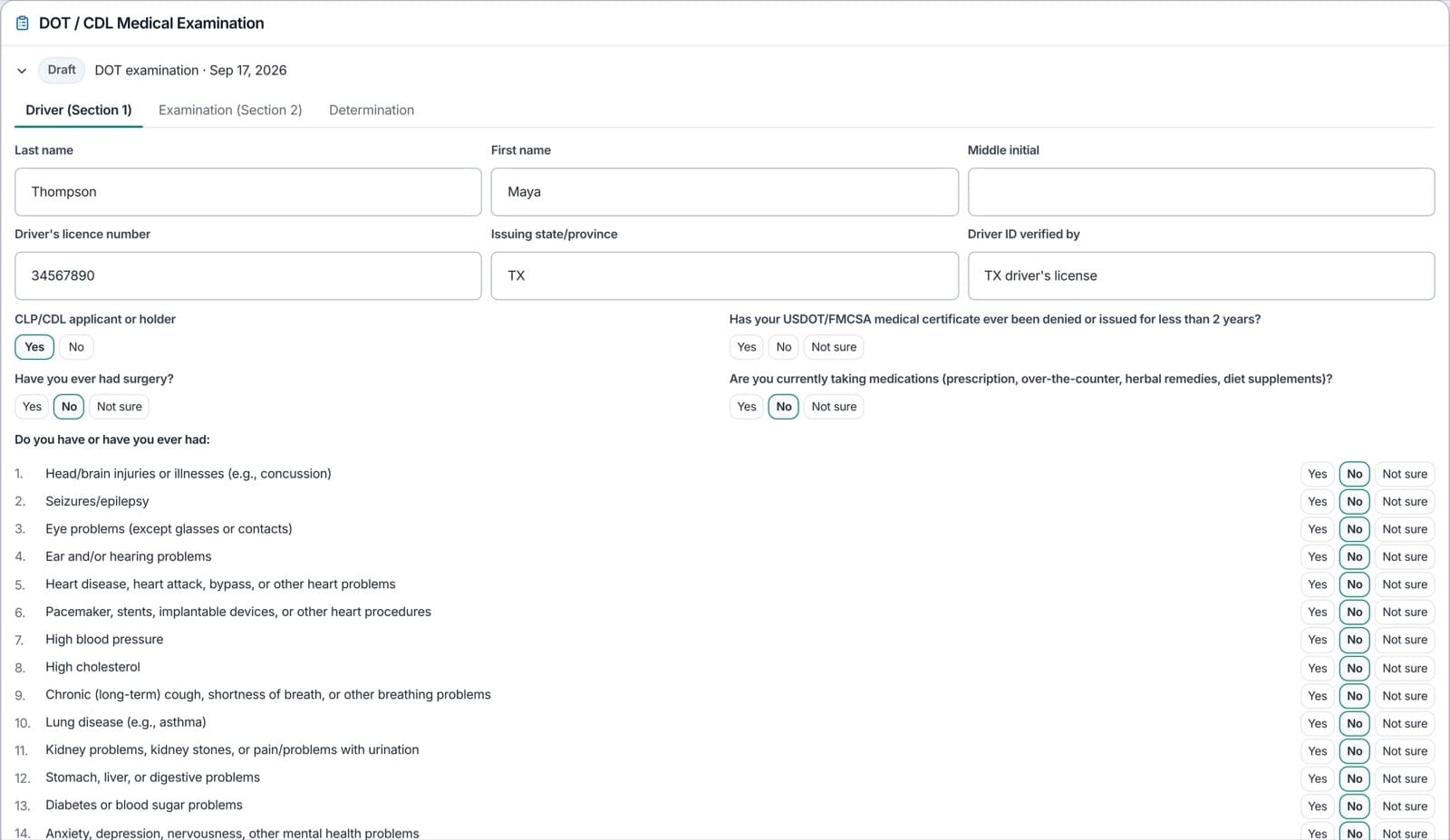This screenshot has height=840, width=1450.
Task: Mark Yes for currently taking medications
Action: 747,407
